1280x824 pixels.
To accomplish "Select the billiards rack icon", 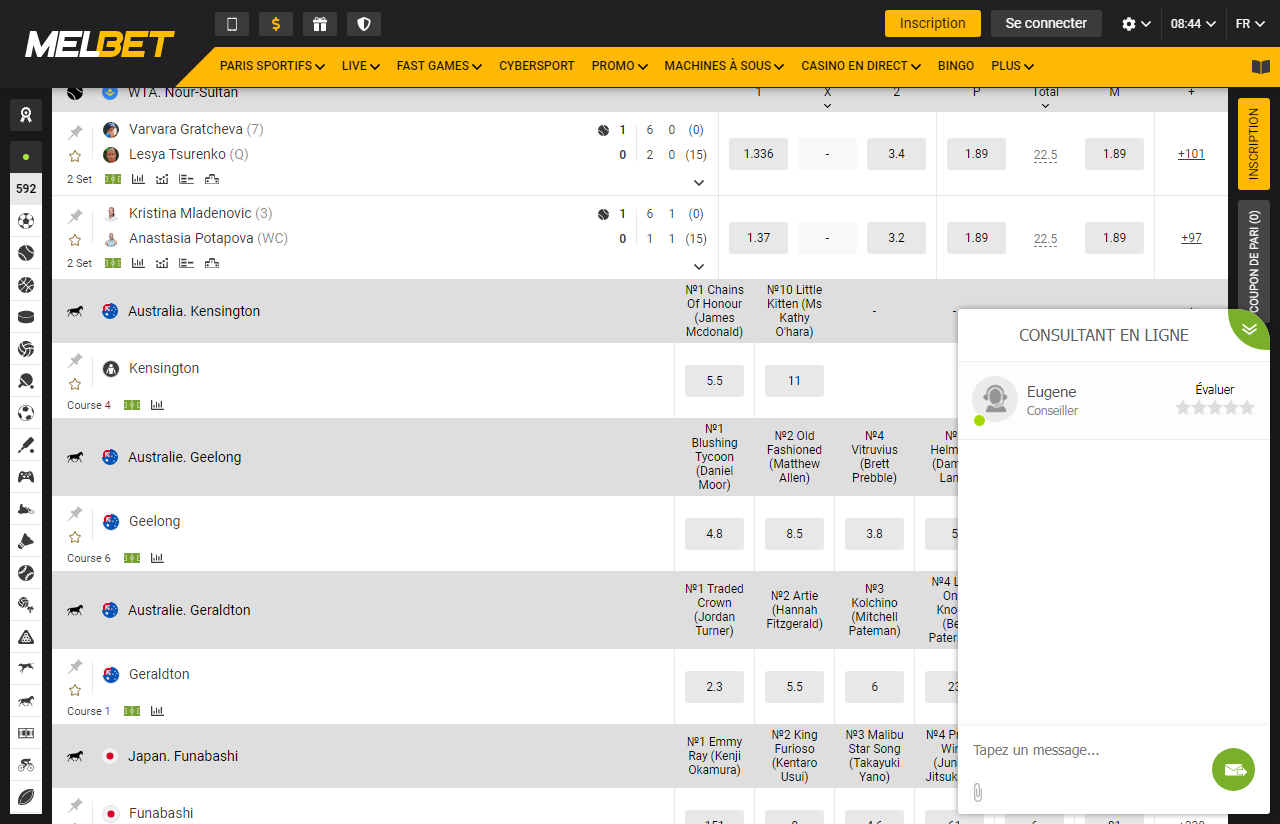I will point(26,637).
